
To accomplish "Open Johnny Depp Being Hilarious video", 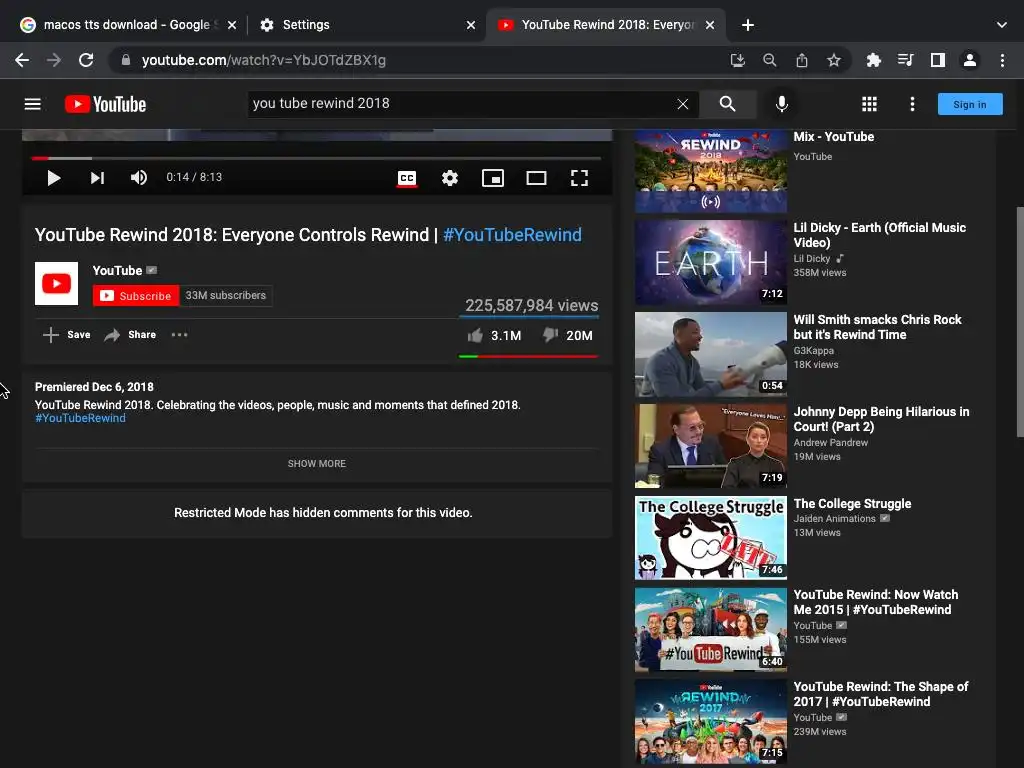I will coord(881,419).
